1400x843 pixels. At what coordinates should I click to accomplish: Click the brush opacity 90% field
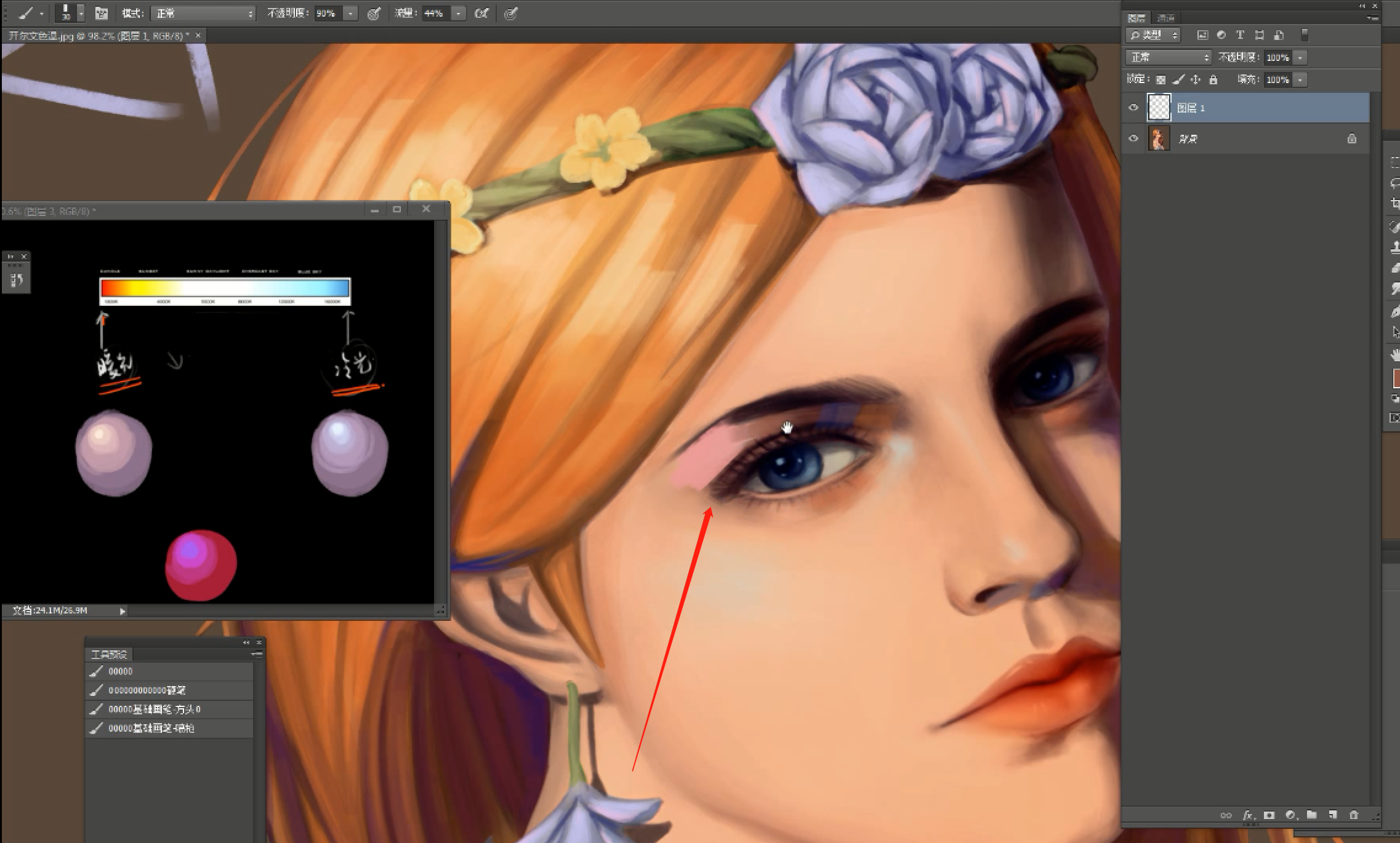[x=327, y=13]
